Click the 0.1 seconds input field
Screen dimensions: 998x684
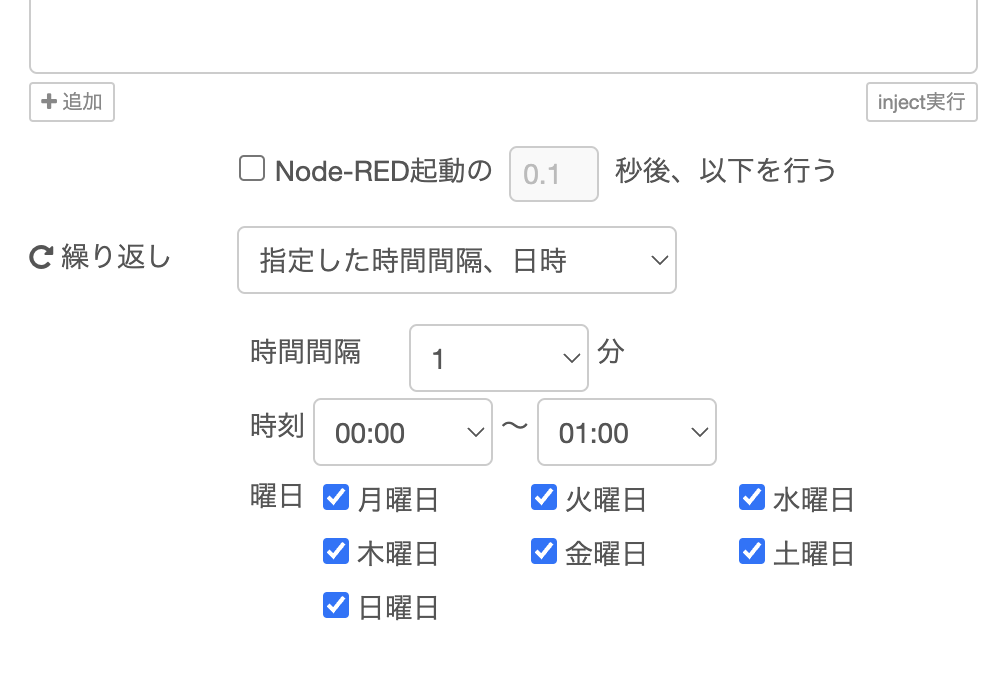click(554, 174)
